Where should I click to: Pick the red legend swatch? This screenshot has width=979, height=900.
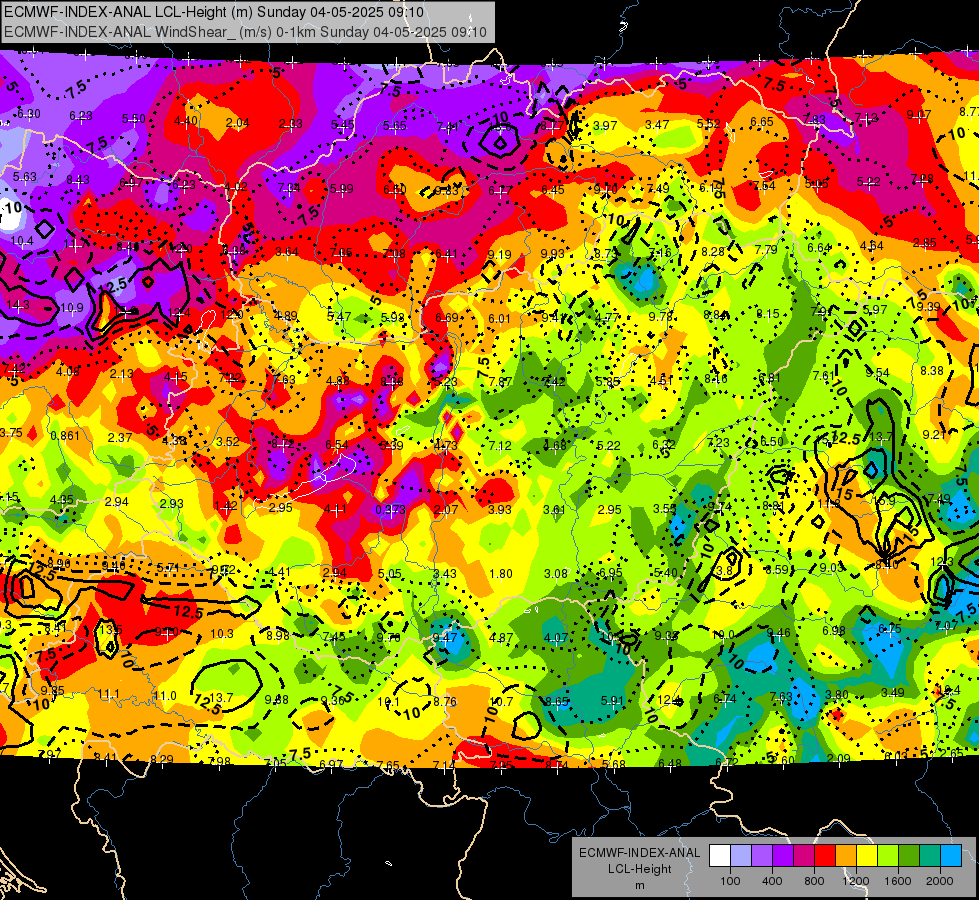coord(825,856)
